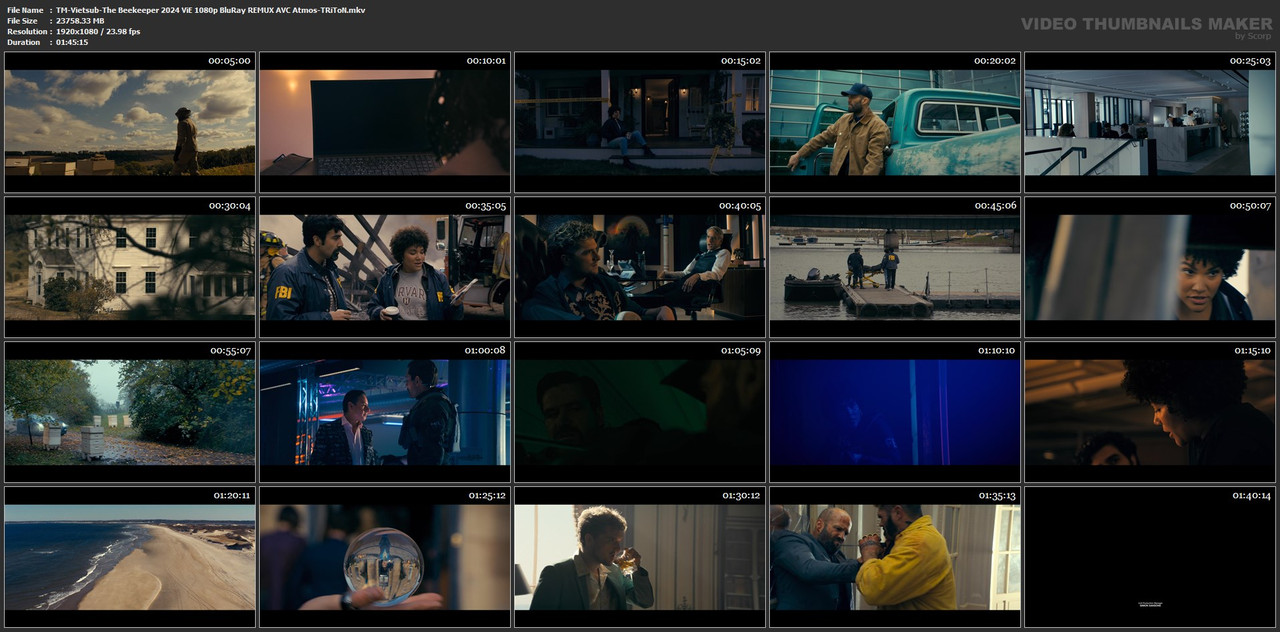Select the thumbnail at 01:35:13
The image size is (1280, 632).
[x=895, y=557]
